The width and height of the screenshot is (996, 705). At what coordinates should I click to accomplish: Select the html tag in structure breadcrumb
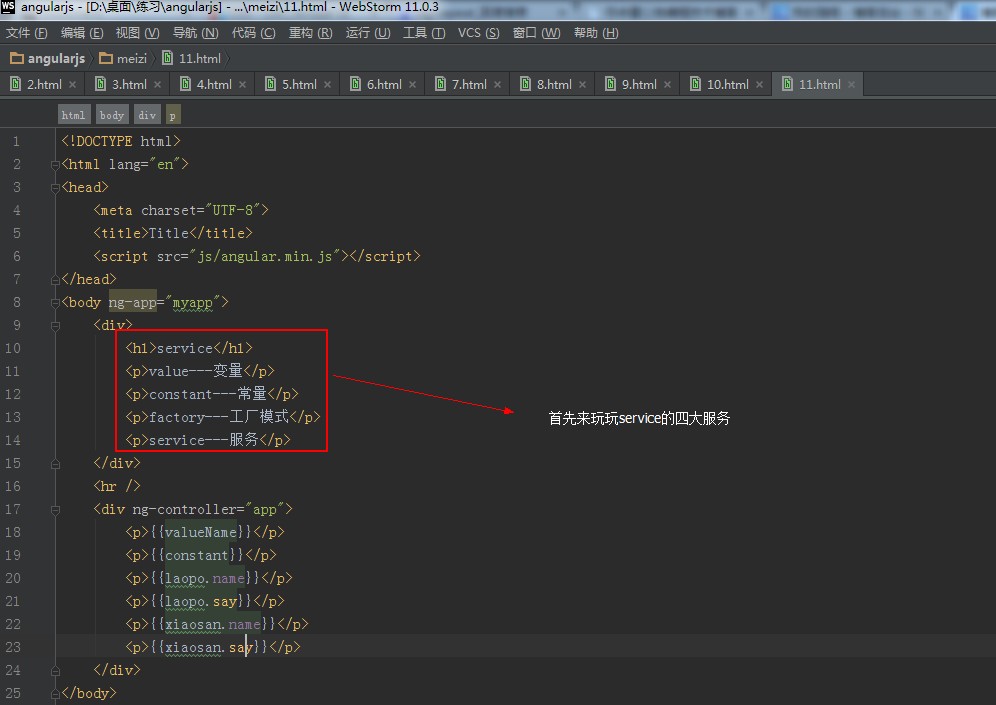click(x=74, y=115)
